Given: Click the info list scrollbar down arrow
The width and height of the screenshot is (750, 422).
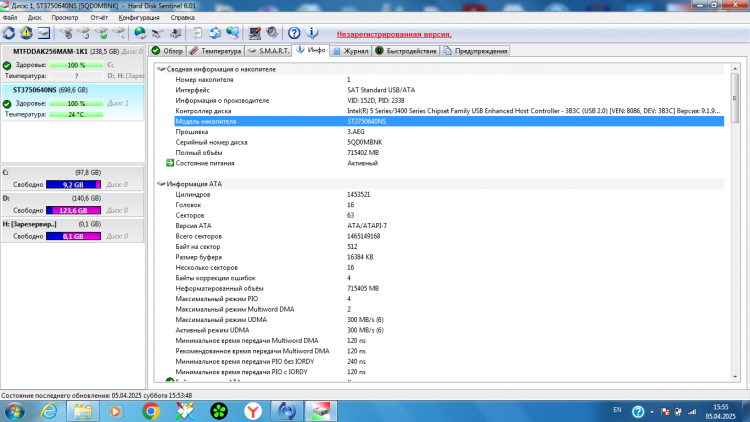Looking at the screenshot, I should click(735, 377).
